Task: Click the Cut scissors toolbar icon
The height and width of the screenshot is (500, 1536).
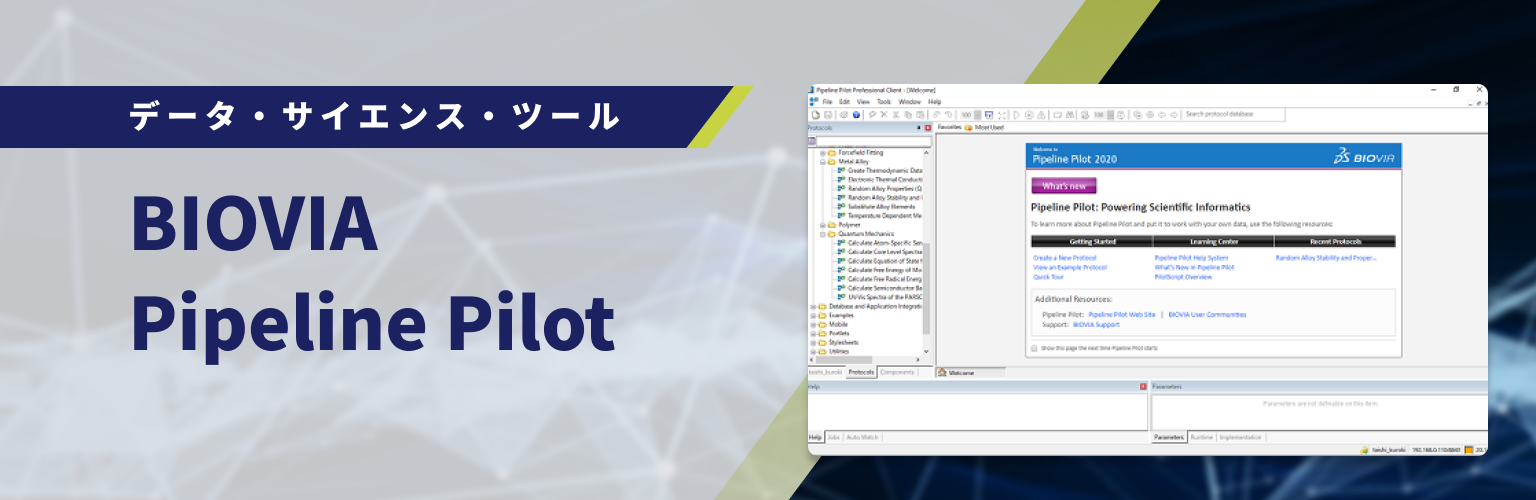Action: [896, 115]
